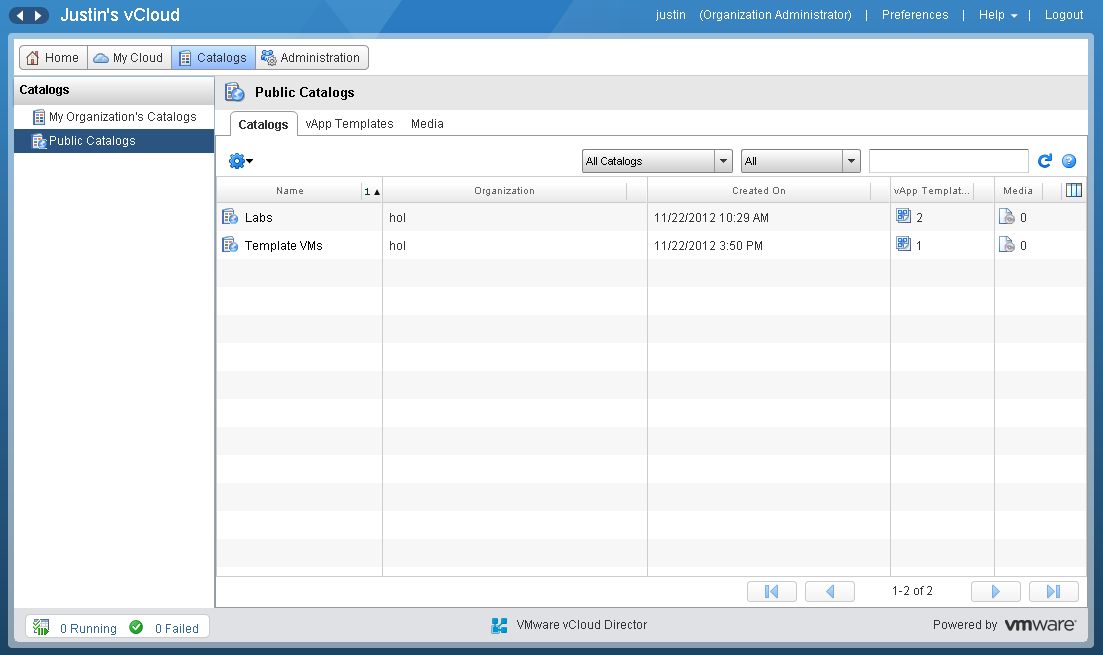Image resolution: width=1103 pixels, height=655 pixels.
Task: Select Public Catalogs in sidebar
Action: coord(114,141)
